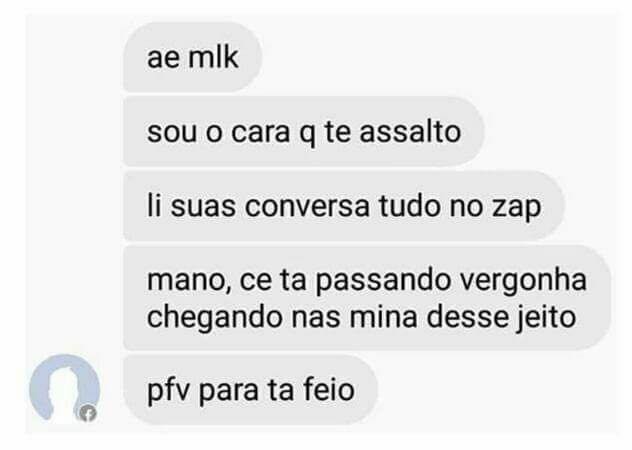Viewport: 632px width, 450px height.
Task: Click the word "mano," starting fourth message
Action: (x=189, y=281)
